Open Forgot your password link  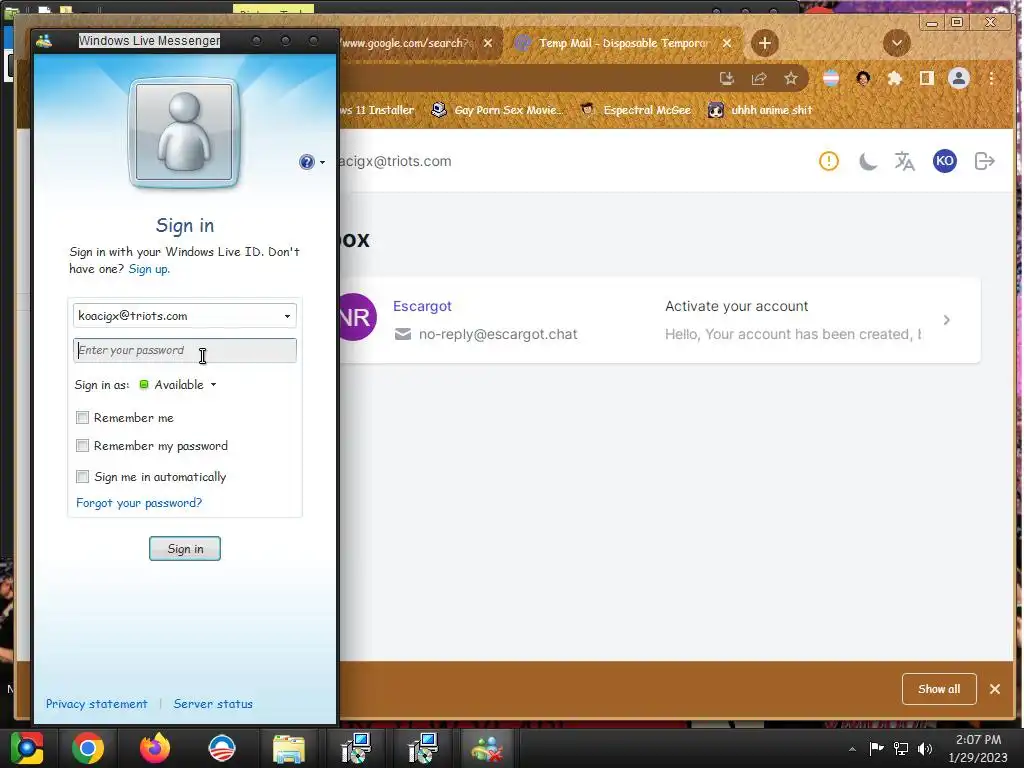coord(139,503)
